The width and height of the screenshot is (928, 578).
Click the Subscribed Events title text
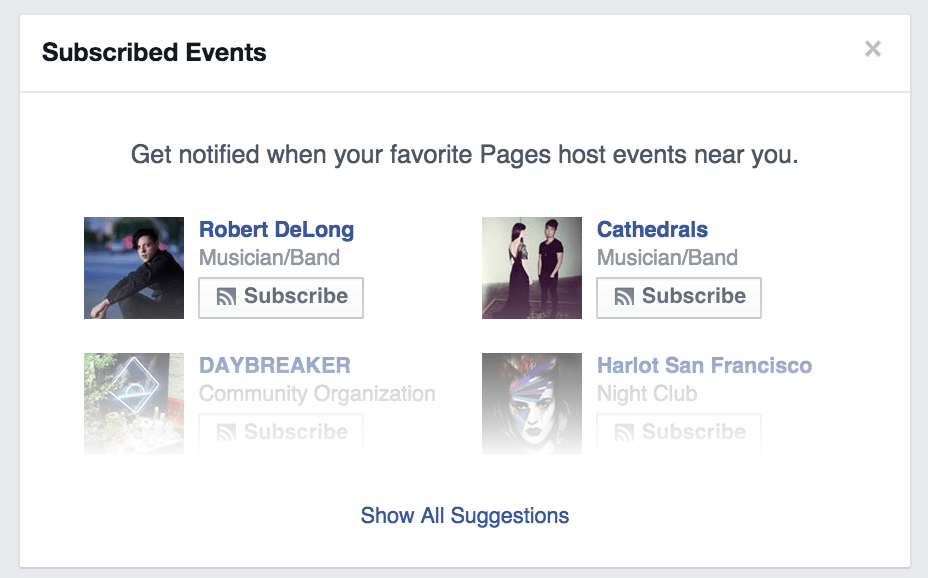click(x=154, y=52)
